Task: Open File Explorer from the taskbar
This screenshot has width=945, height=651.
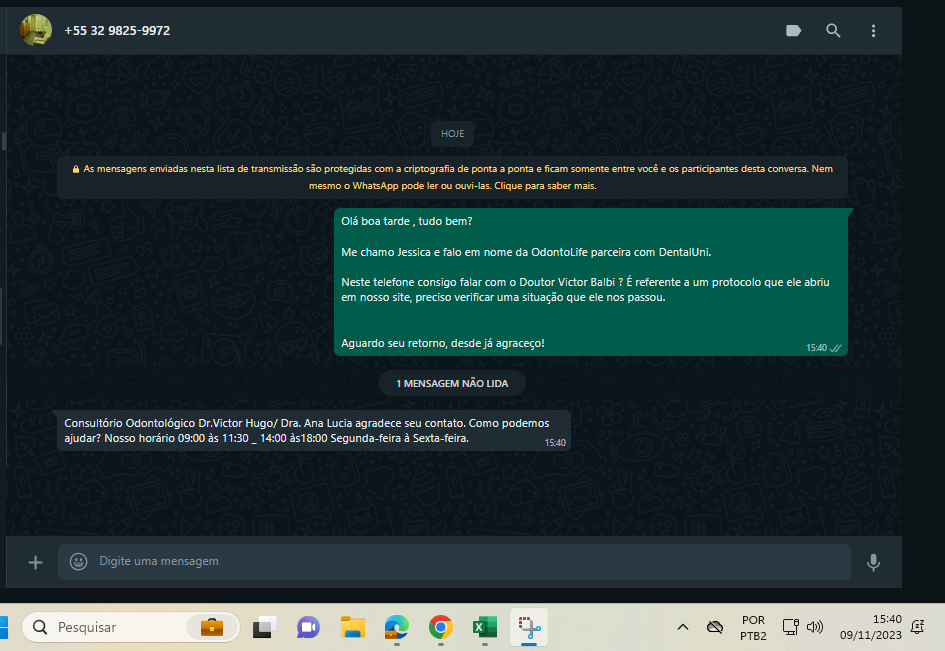Action: [353, 627]
